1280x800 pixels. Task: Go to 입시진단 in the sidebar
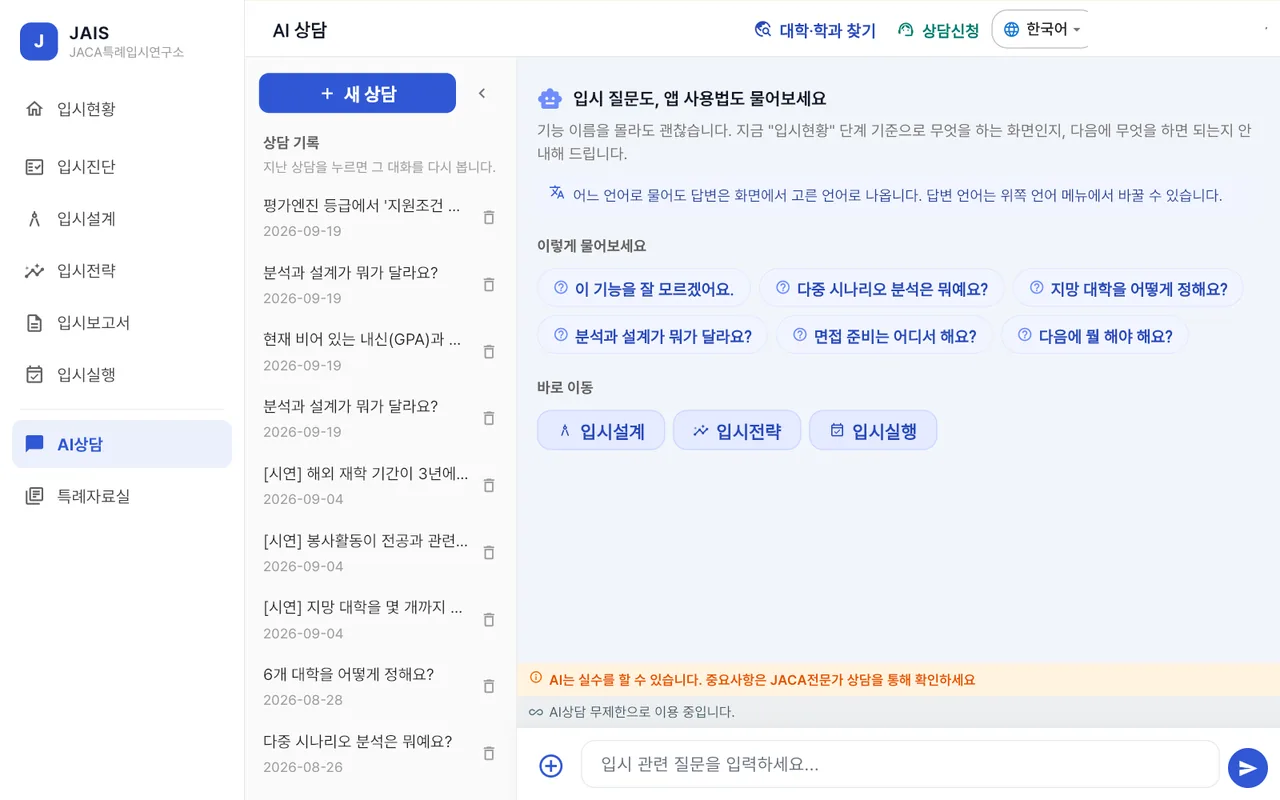122,167
